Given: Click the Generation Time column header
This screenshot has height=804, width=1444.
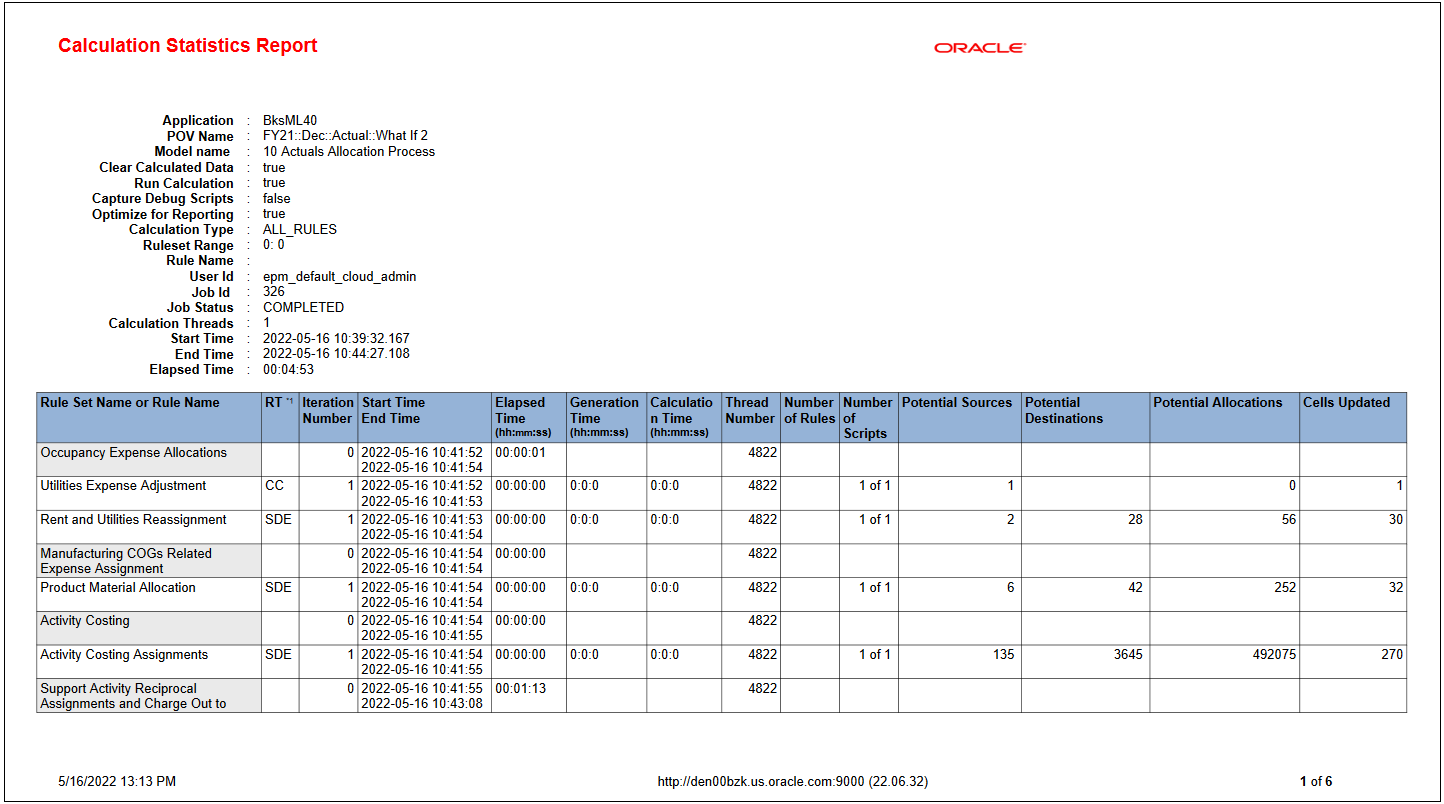Looking at the screenshot, I should (x=604, y=417).
